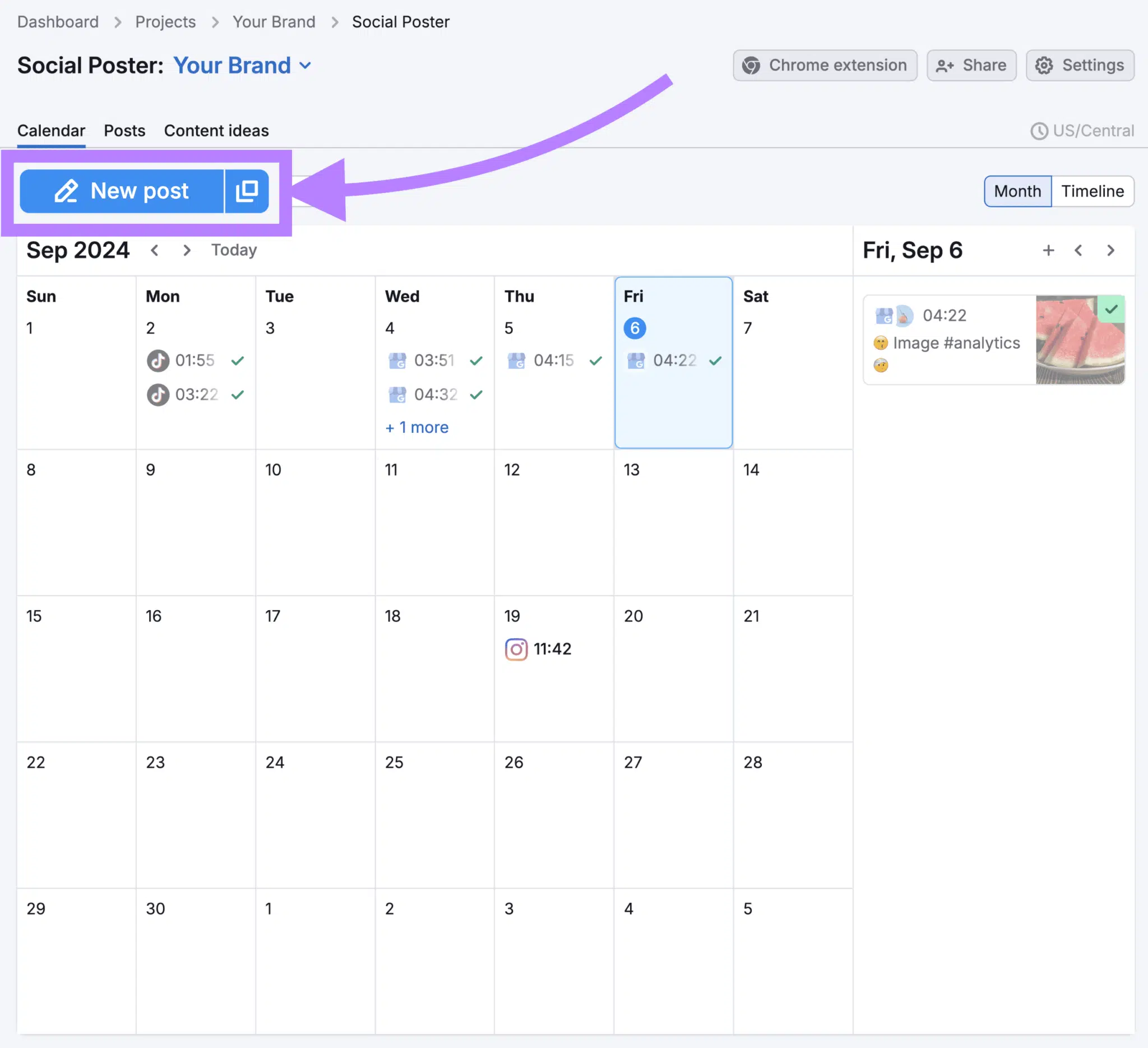Viewport: 1148px width, 1048px height.
Task: Select the Timeline view toggle
Action: coord(1092,191)
